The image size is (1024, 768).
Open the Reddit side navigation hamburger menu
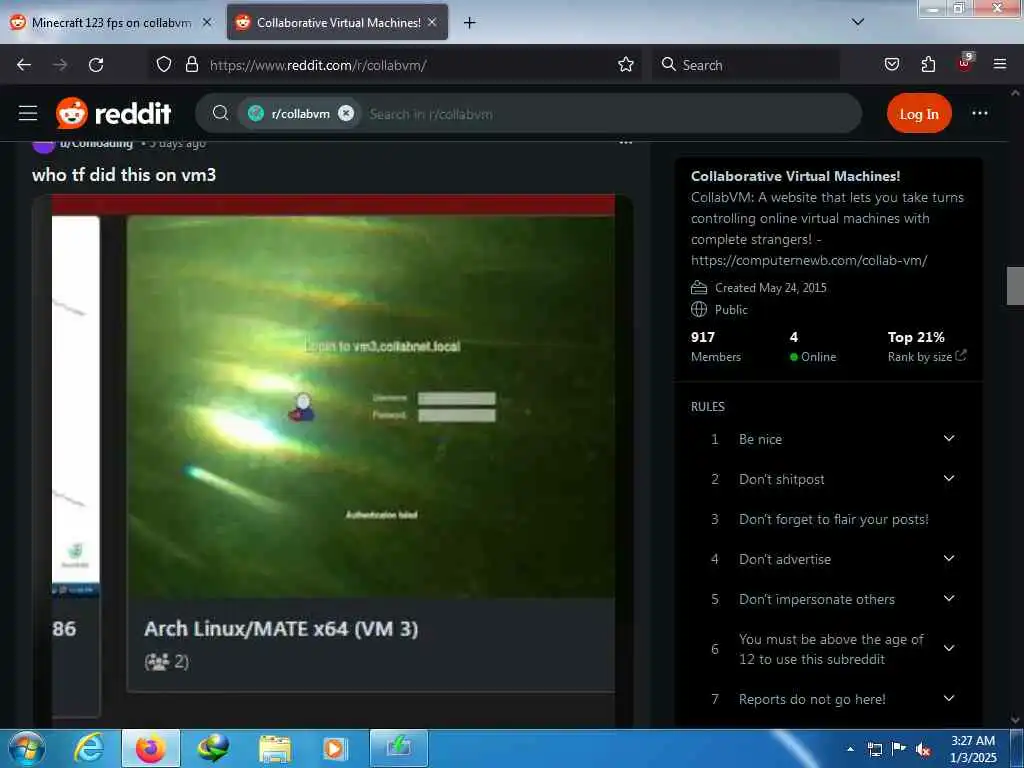click(27, 113)
